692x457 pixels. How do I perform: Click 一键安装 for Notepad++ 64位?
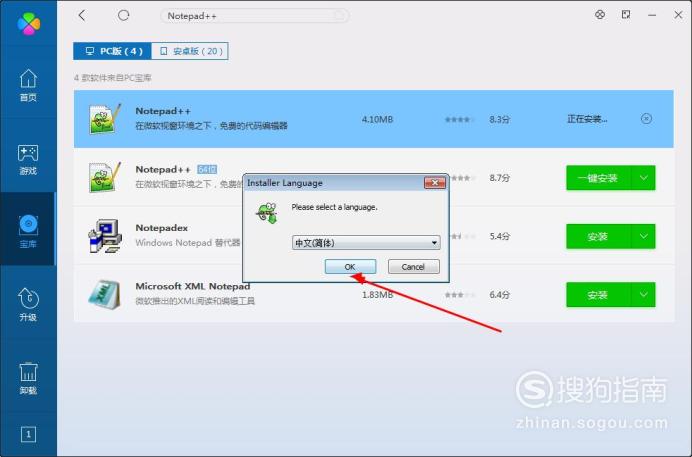point(598,178)
